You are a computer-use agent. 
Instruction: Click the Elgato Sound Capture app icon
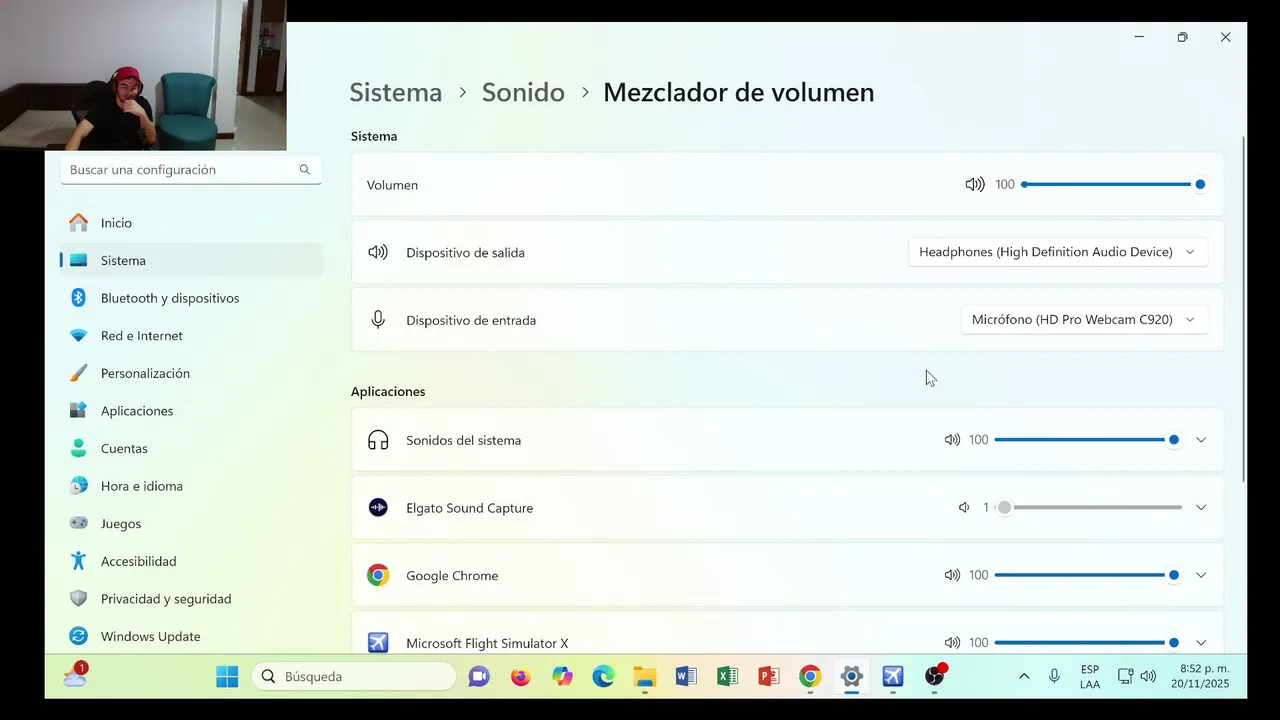(378, 507)
